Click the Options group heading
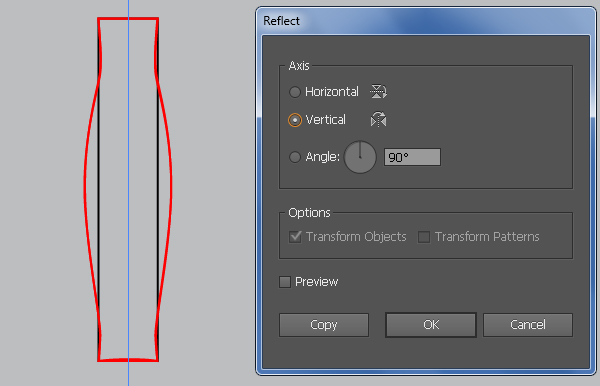This screenshot has height=386, width=600. (309, 213)
